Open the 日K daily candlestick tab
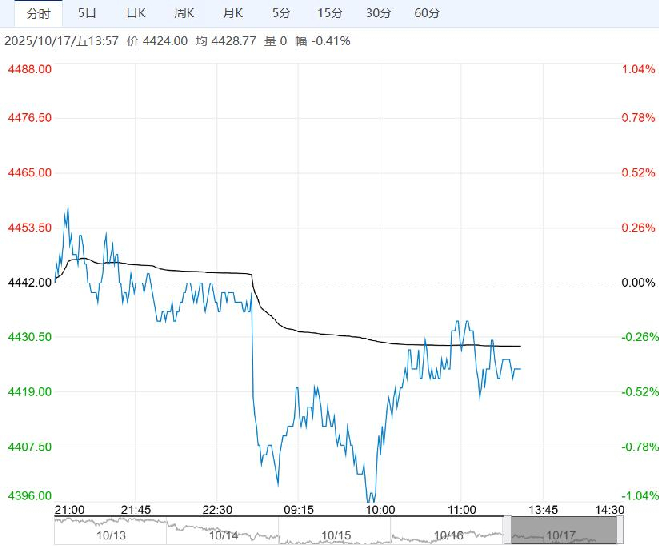 click(x=136, y=13)
